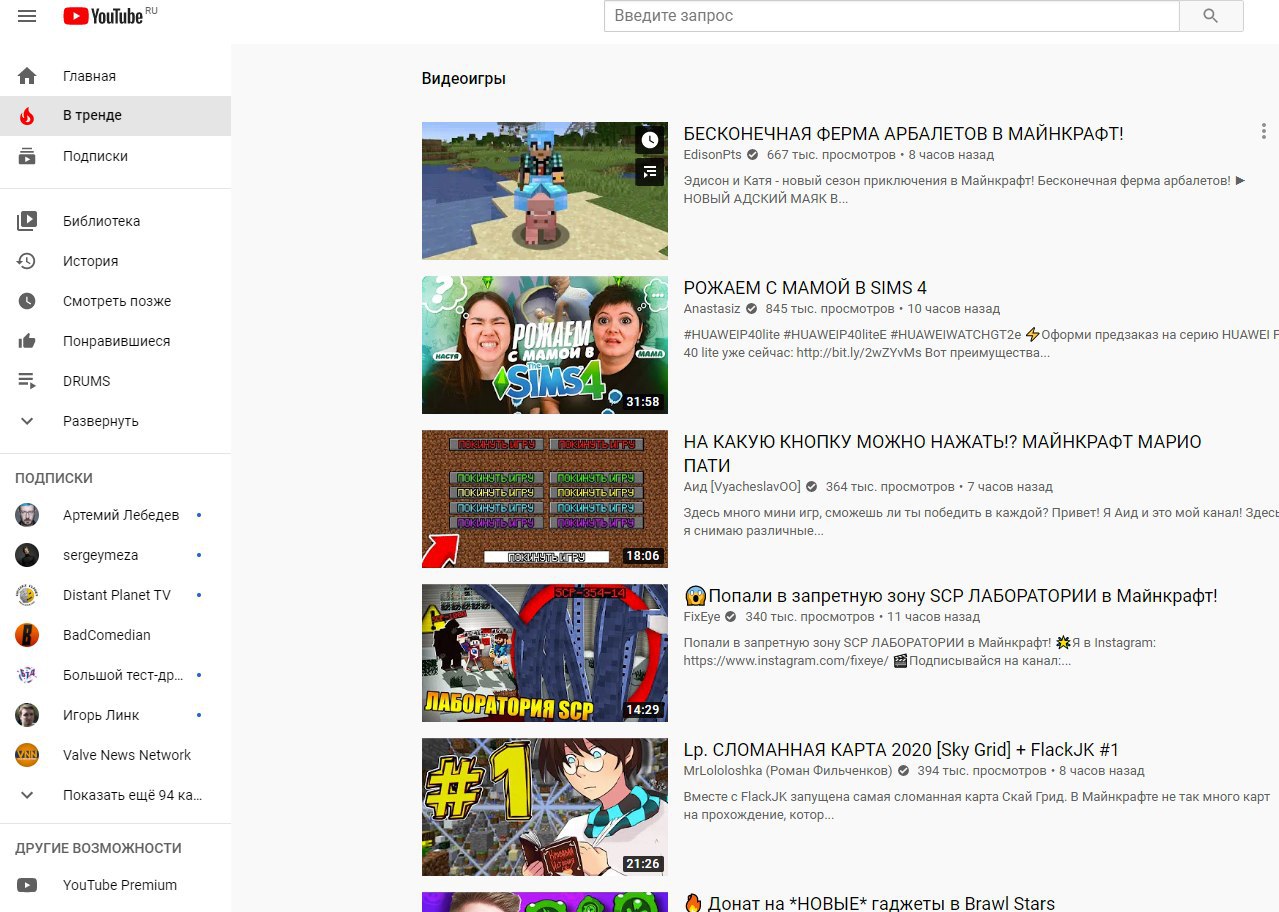
Task: Add crossbow farm video to queue
Action: [x=650, y=172]
